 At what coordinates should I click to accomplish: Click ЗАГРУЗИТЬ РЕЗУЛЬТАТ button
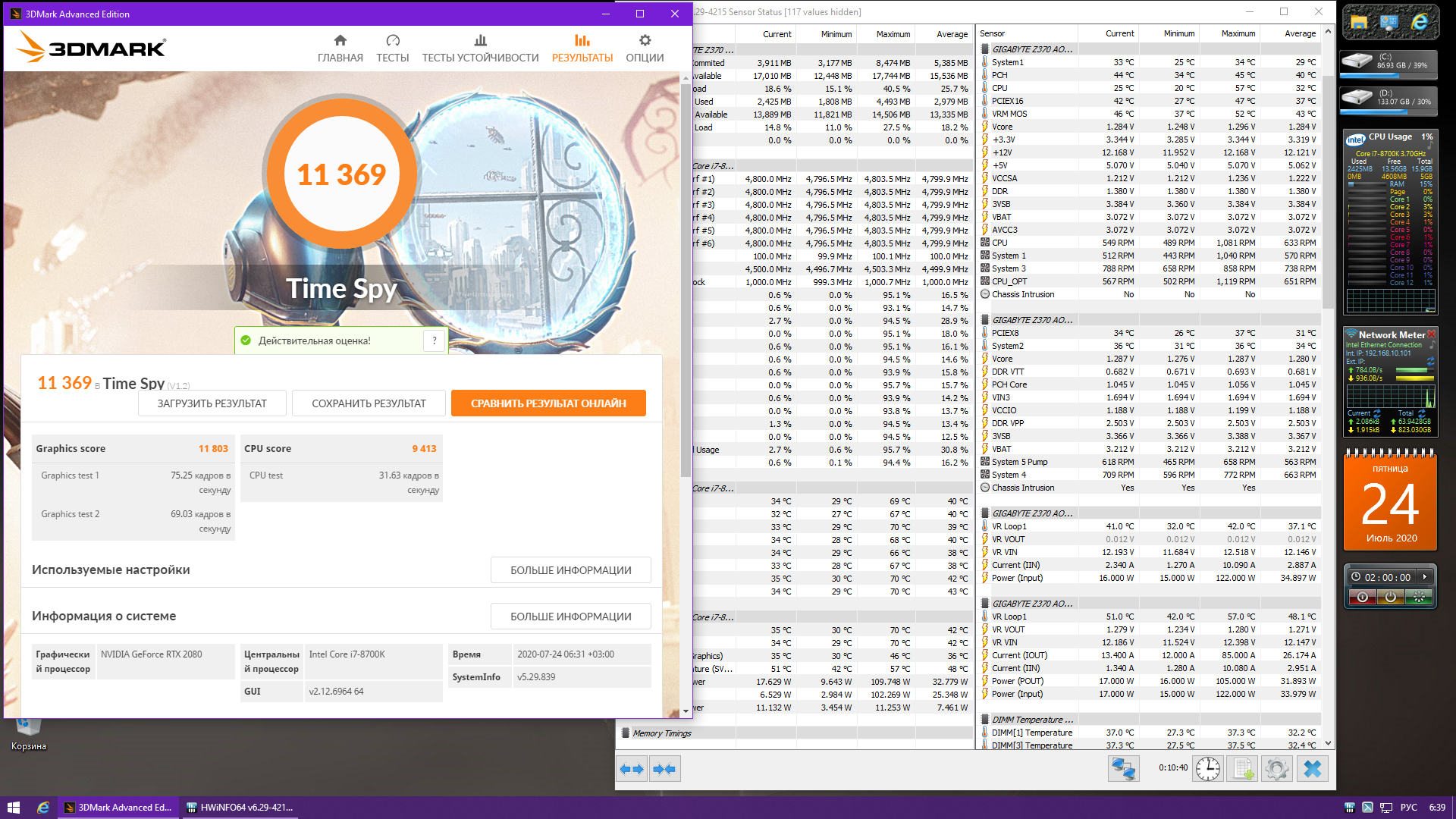[212, 403]
